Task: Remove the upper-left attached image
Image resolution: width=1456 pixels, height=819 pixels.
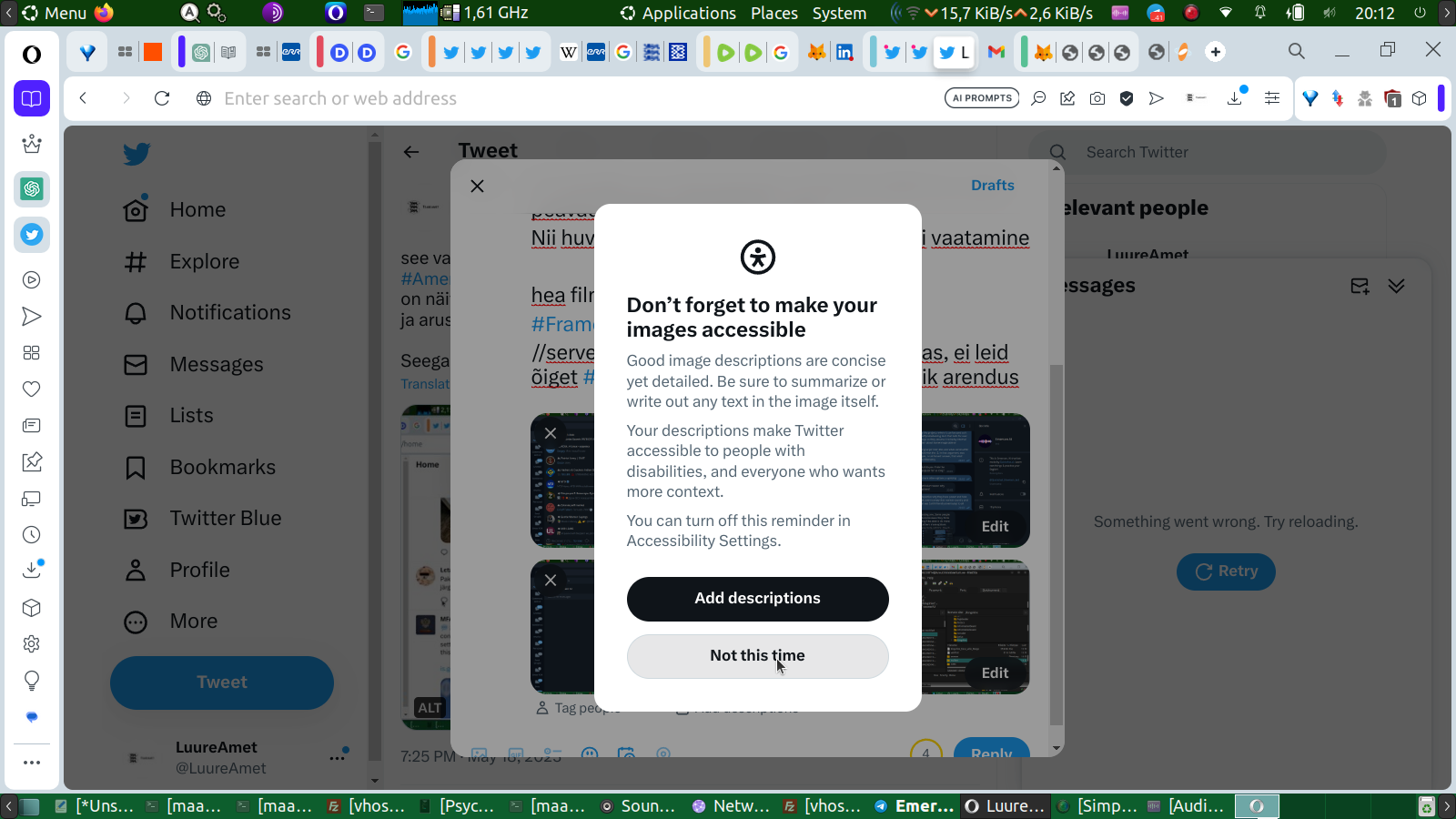Action: 551,433
